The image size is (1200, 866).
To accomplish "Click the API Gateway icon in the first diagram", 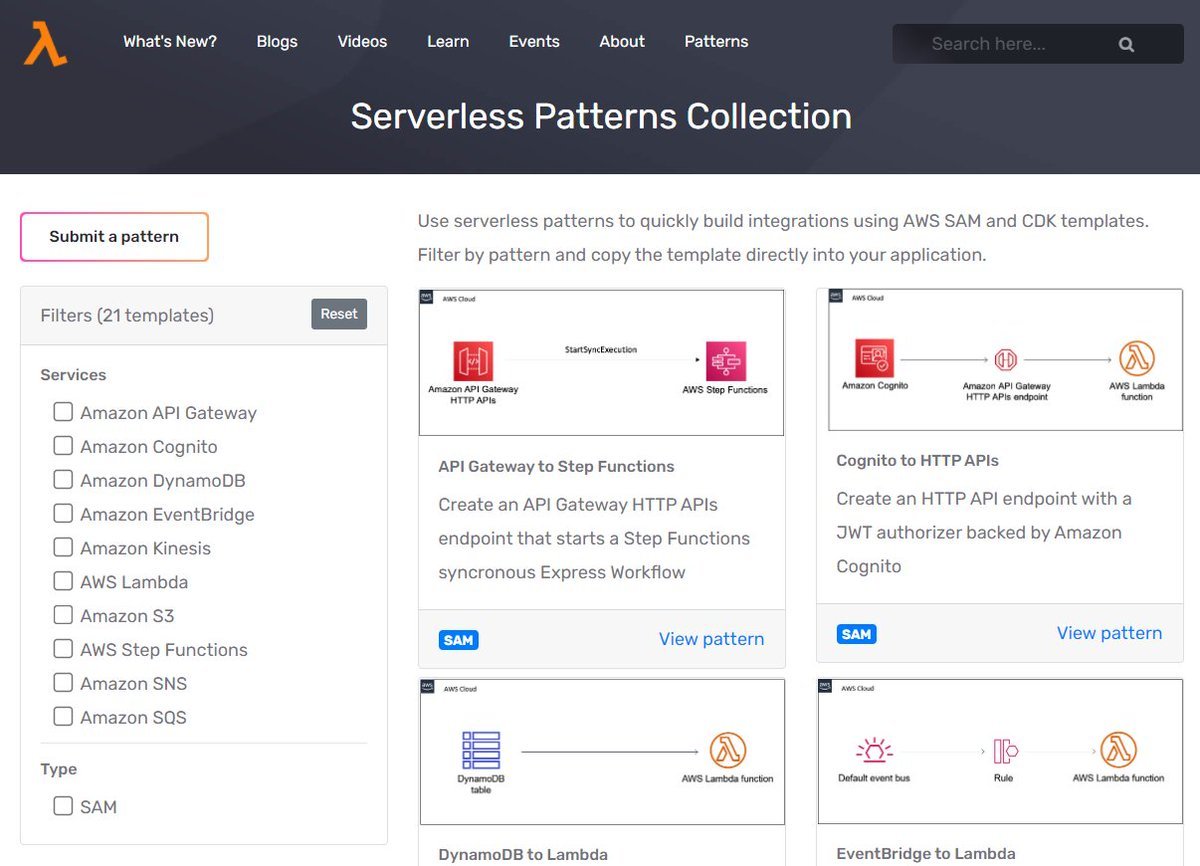I will click(473, 362).
